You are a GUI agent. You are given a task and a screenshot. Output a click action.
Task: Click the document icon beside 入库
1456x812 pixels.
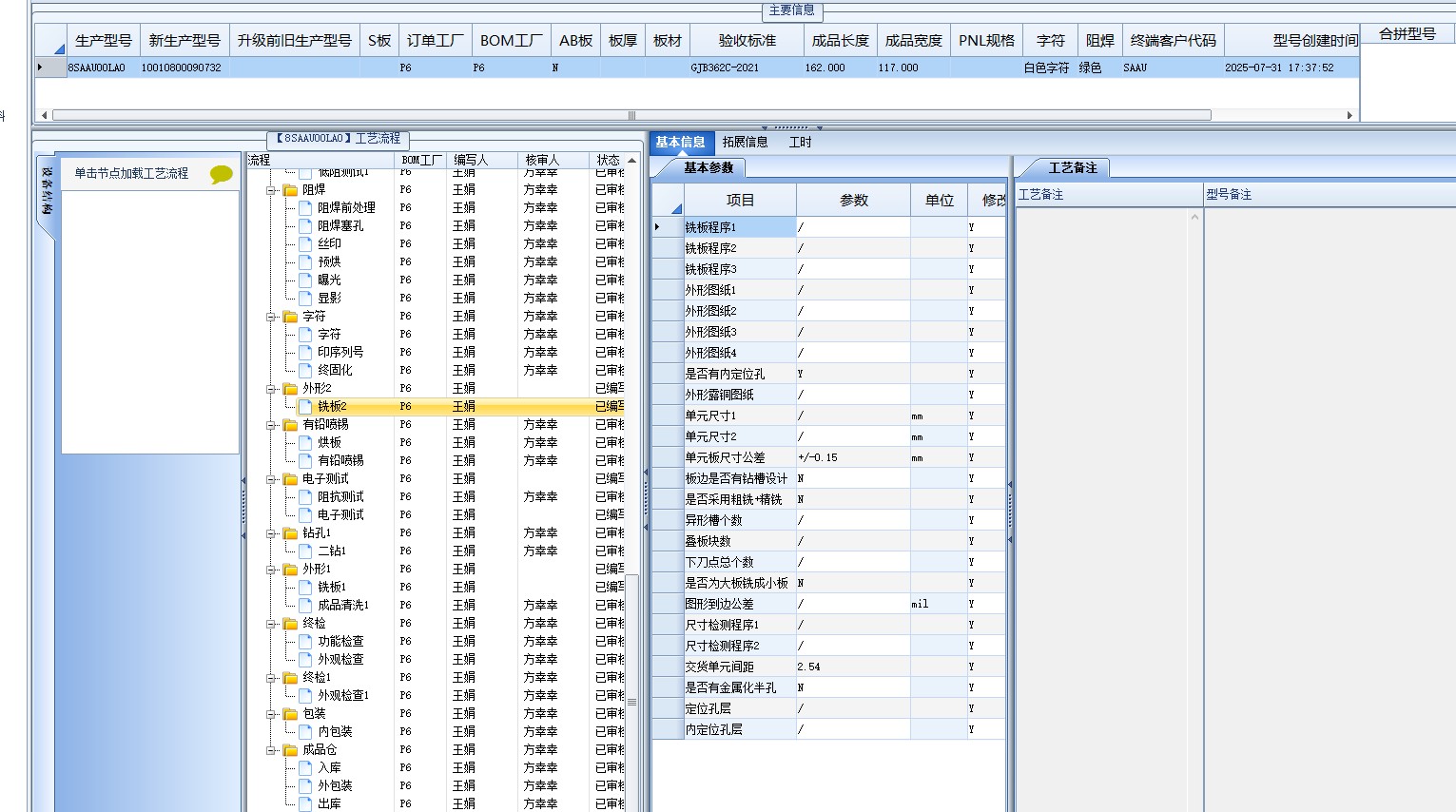click(x=306, y=768)
